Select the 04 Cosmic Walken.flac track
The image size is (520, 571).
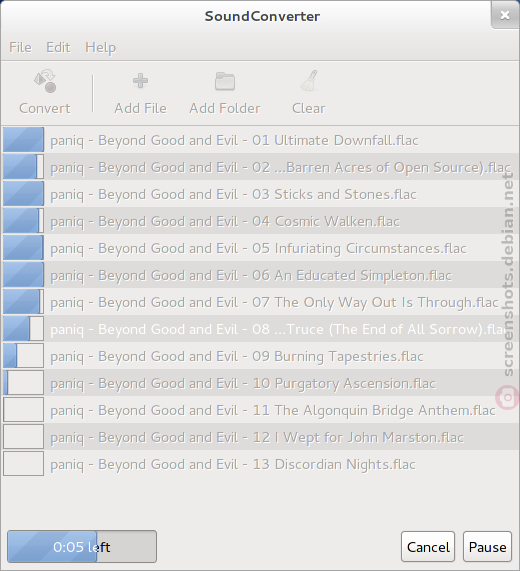[260, 221]
